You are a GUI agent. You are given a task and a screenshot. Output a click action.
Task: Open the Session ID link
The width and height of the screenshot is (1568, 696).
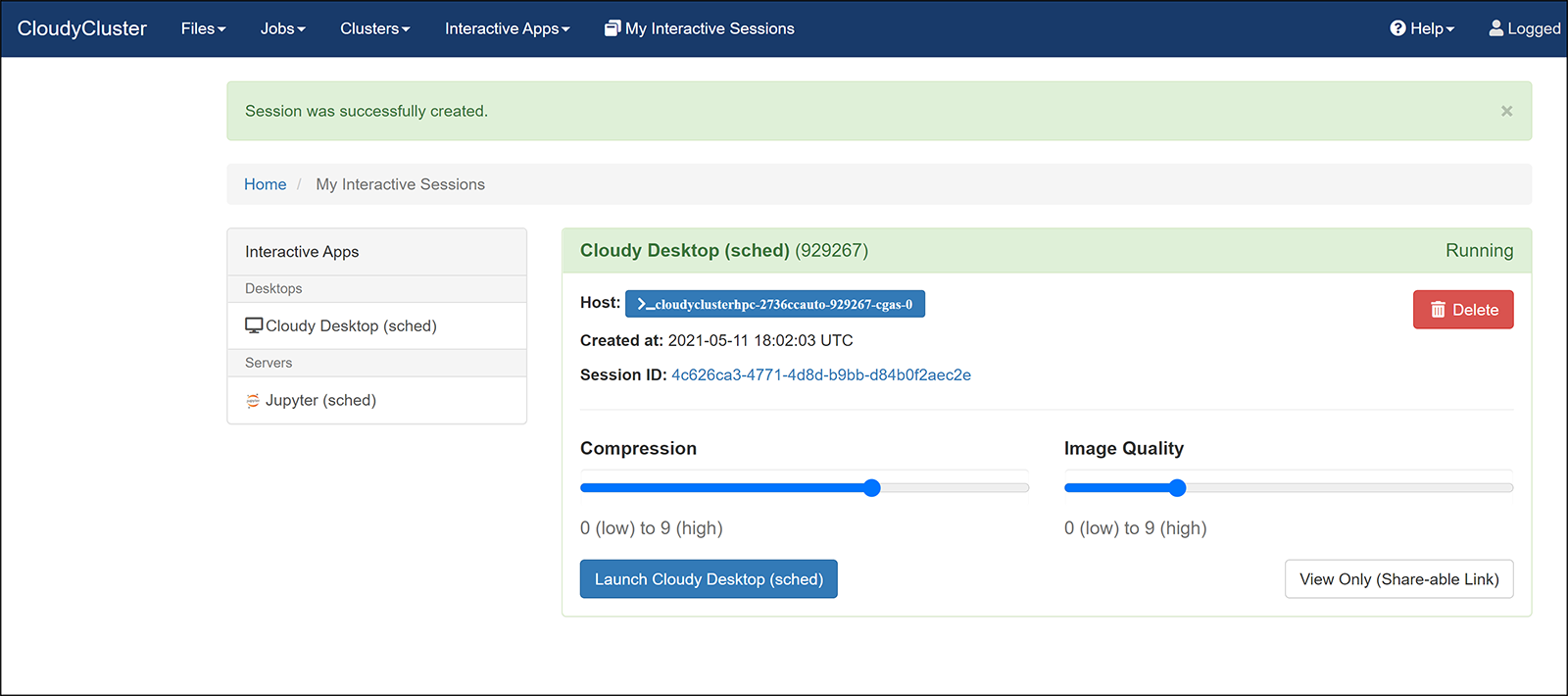click(x=821, y=374)
